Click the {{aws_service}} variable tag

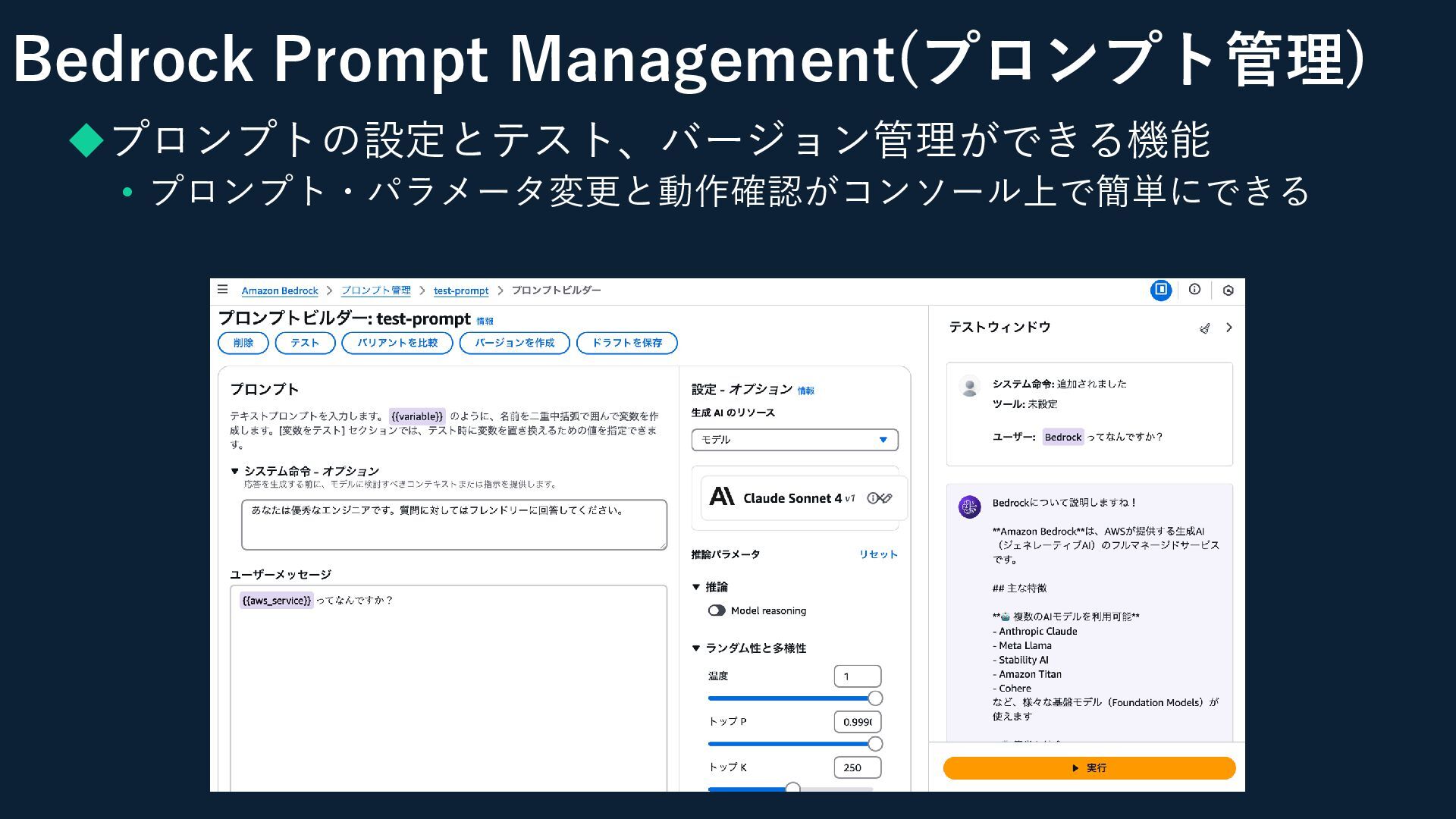[x=276, y=601]
